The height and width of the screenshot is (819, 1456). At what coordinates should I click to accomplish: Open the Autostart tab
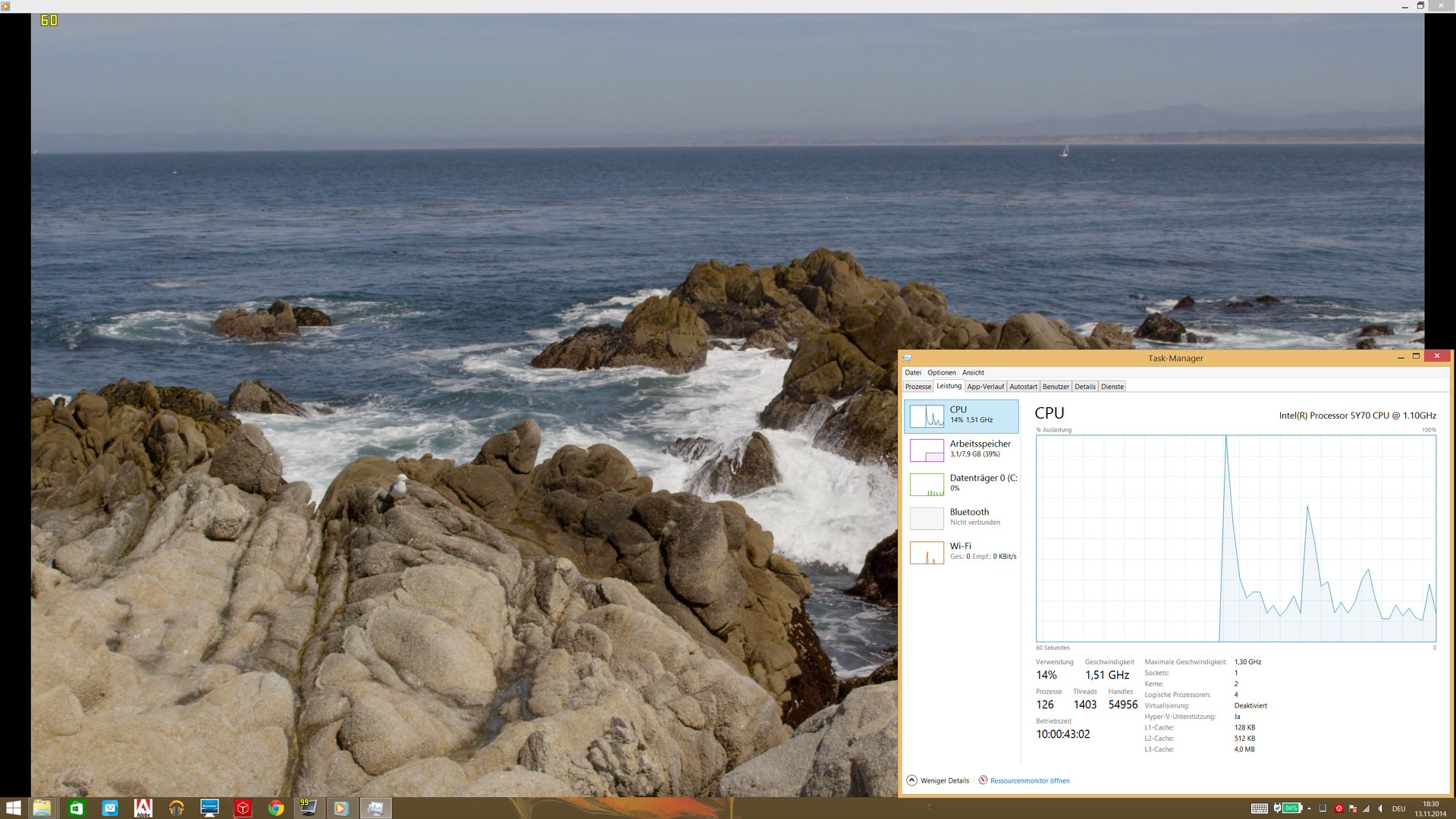(x=1023, y=387)
